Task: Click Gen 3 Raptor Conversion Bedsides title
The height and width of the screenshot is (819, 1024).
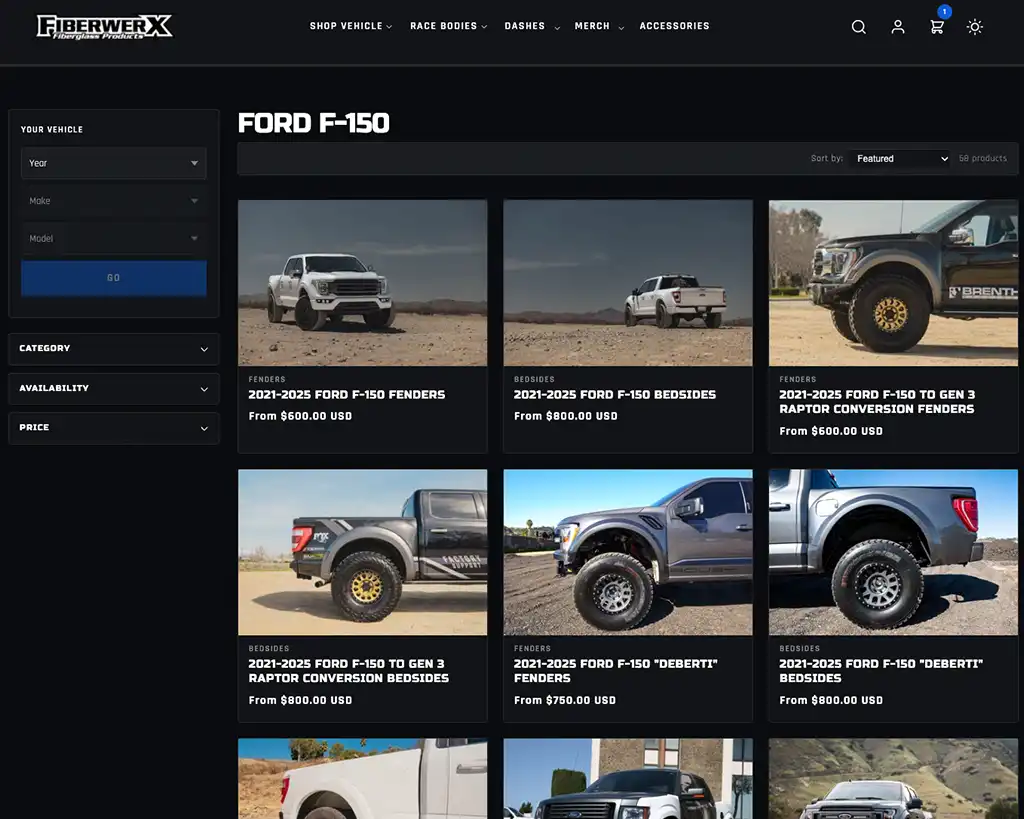Action: tap(349, 671)
